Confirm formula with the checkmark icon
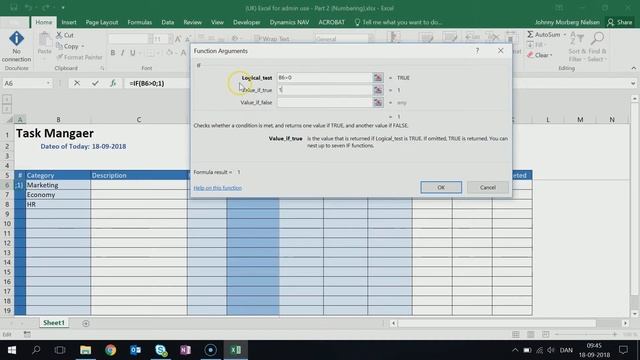Screen dimensions: 640x360 click(95, 83)
